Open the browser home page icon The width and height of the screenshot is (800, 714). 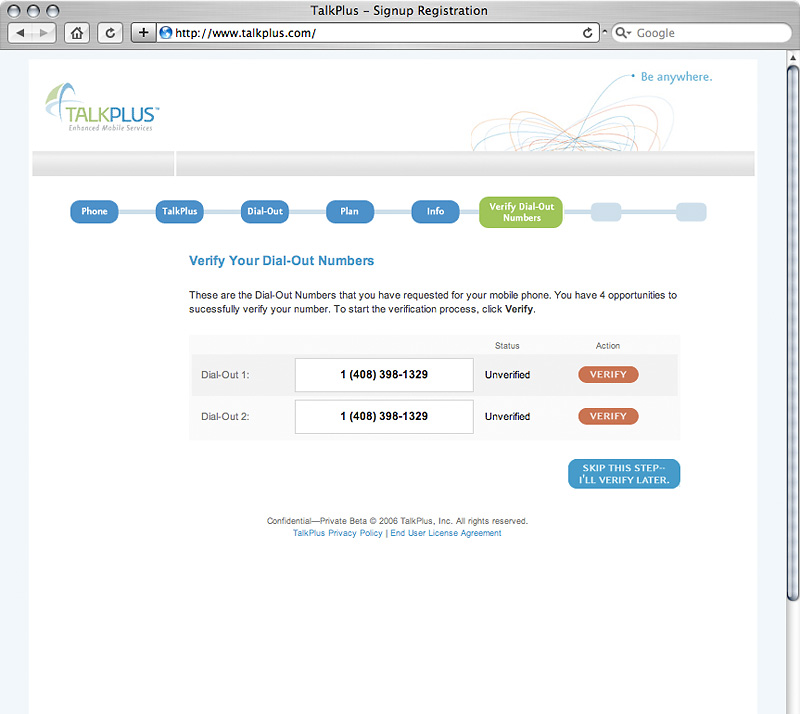point(77,33)
